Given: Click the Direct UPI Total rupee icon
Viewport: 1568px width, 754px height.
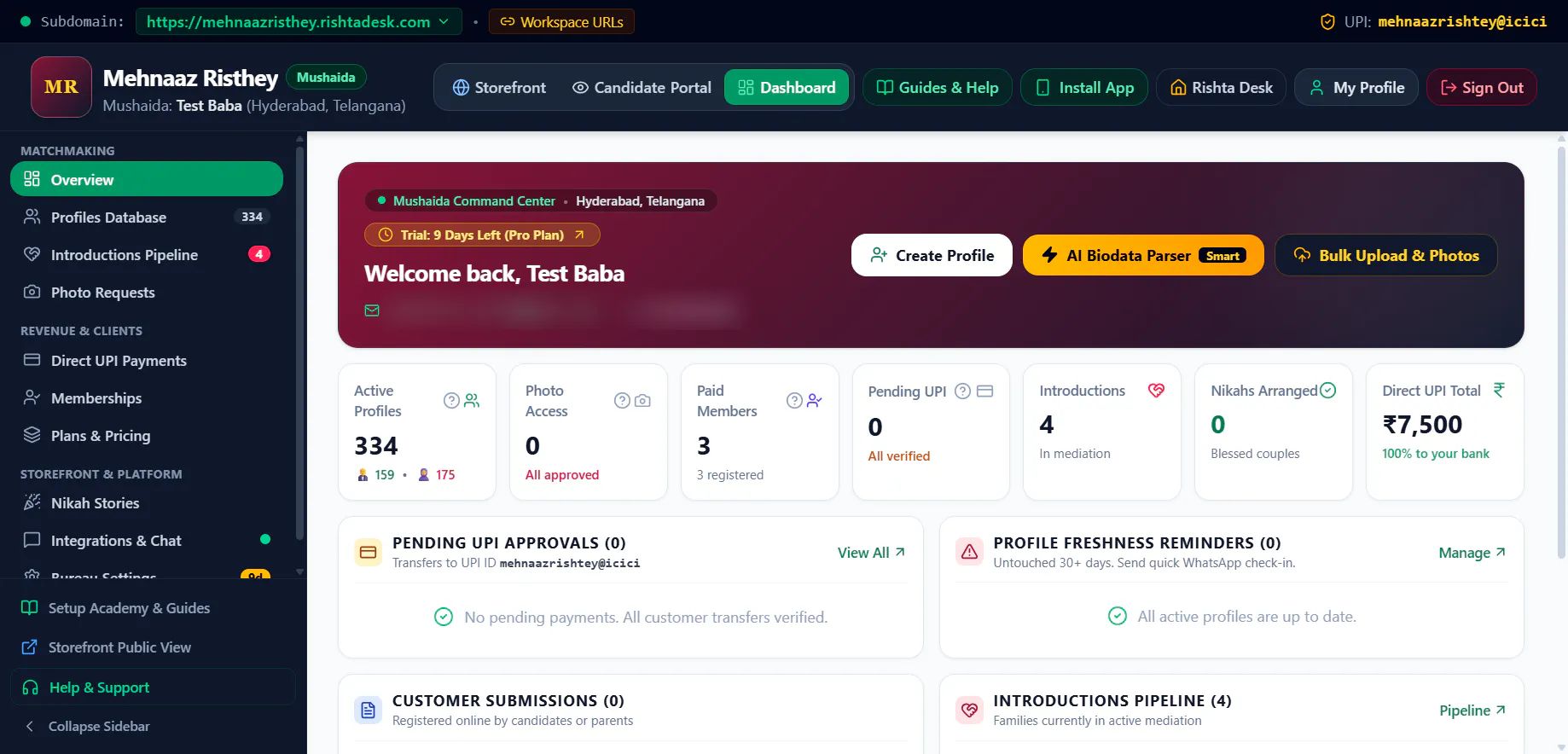Looking at the screenshot, I should [1499, 390].
